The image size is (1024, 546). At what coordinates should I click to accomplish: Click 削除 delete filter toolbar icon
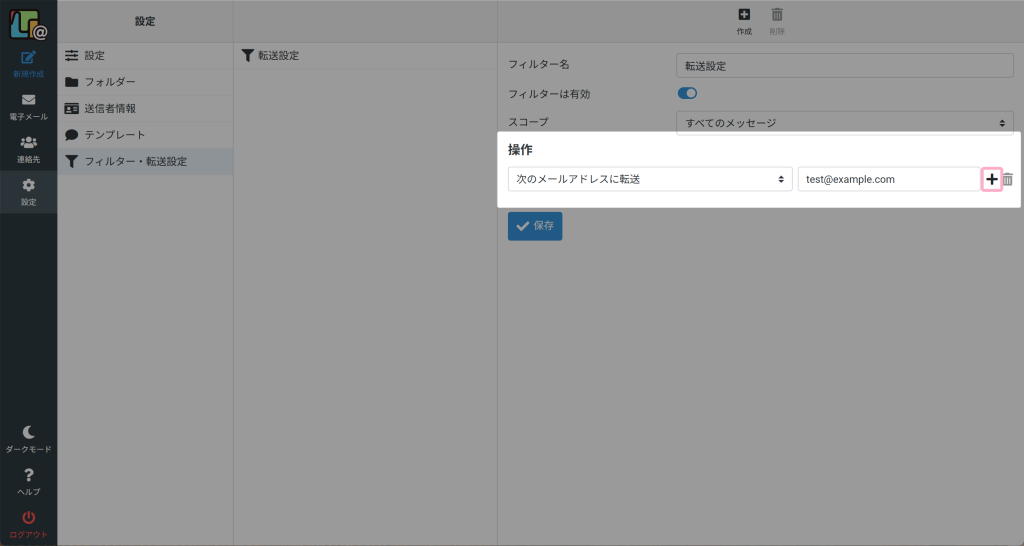pos(776,21)
